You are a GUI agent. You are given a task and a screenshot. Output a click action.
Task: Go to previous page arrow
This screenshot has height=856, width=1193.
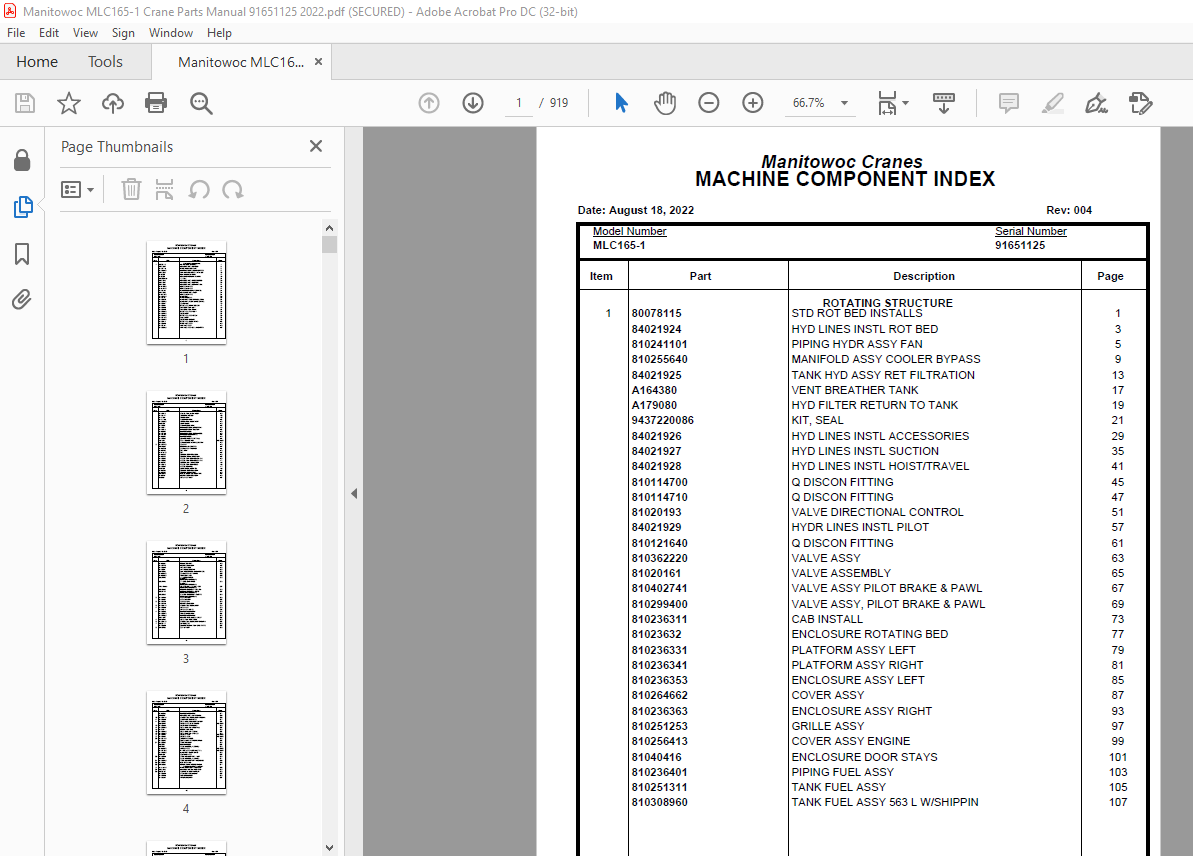point(429,103)
